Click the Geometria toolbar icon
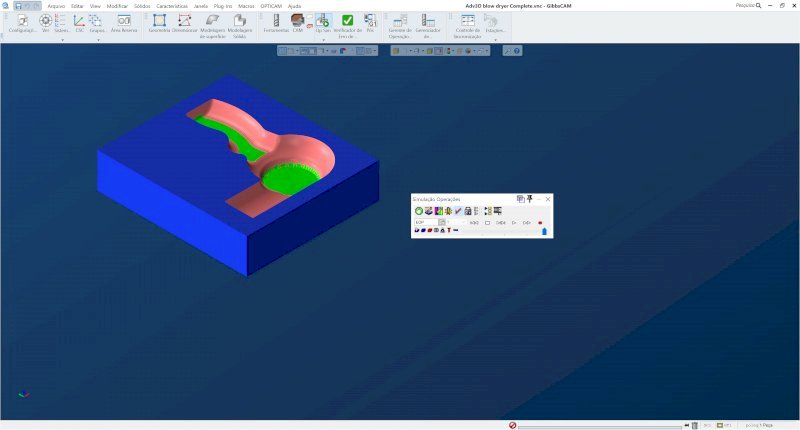800x430 pixels. click(x=159, y=21)
